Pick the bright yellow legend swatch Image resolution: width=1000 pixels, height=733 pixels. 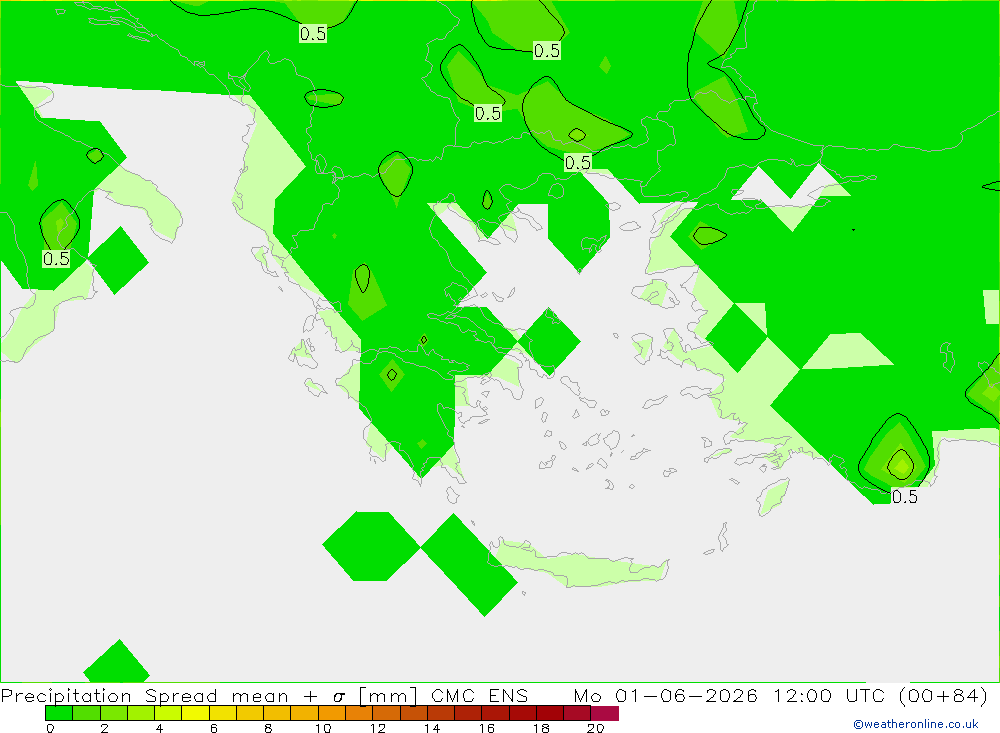pos(195,713)
